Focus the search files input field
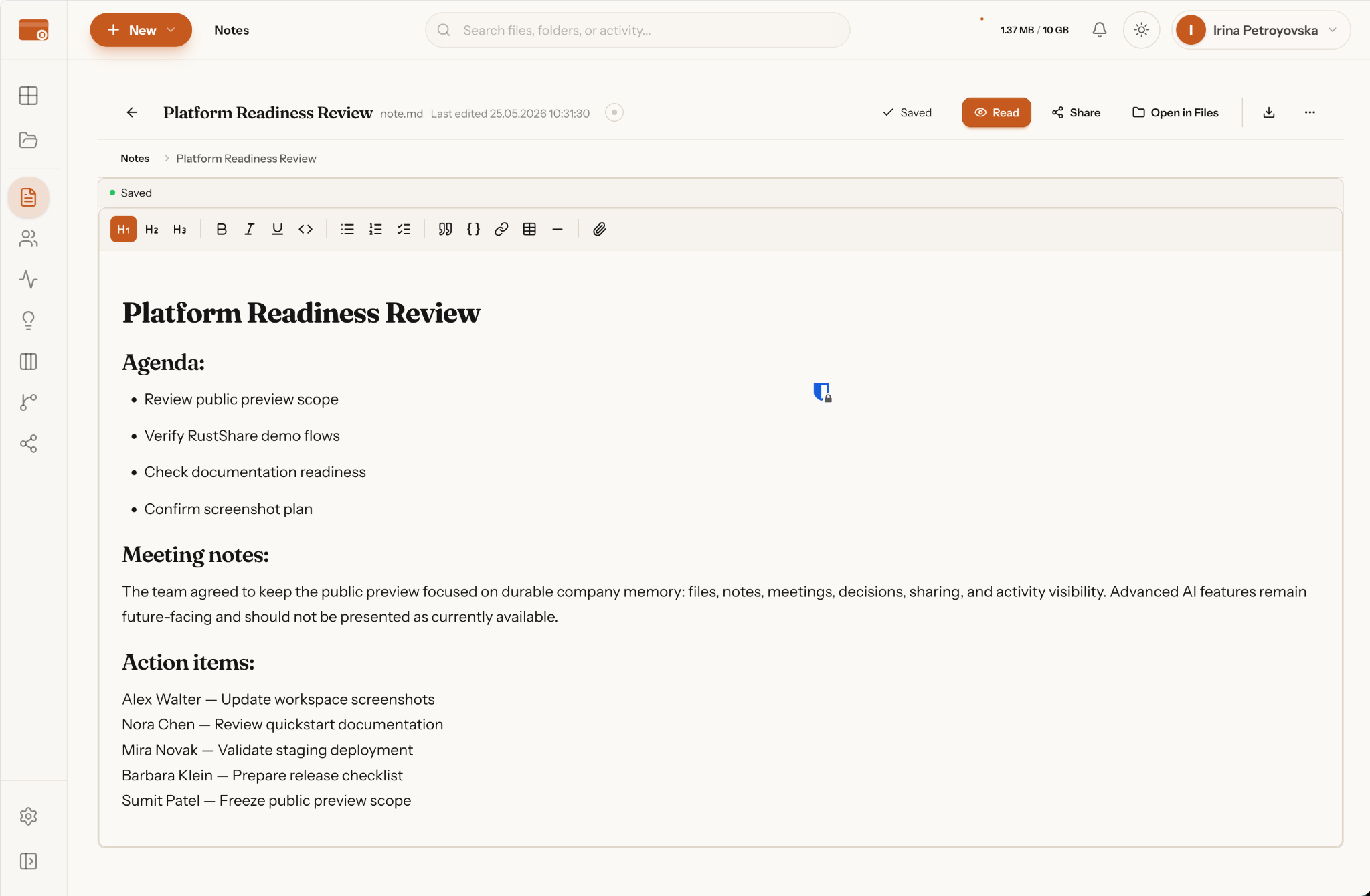1370x896 pixels. [x=637, y=30]
